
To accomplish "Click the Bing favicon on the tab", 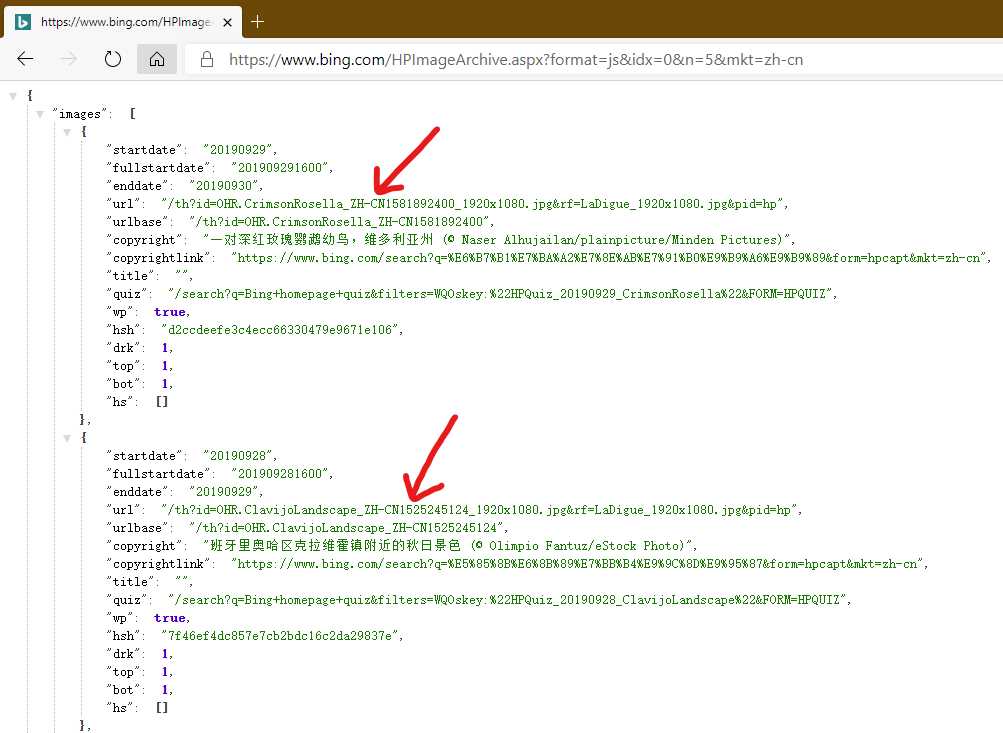I will tap(23, 22).
